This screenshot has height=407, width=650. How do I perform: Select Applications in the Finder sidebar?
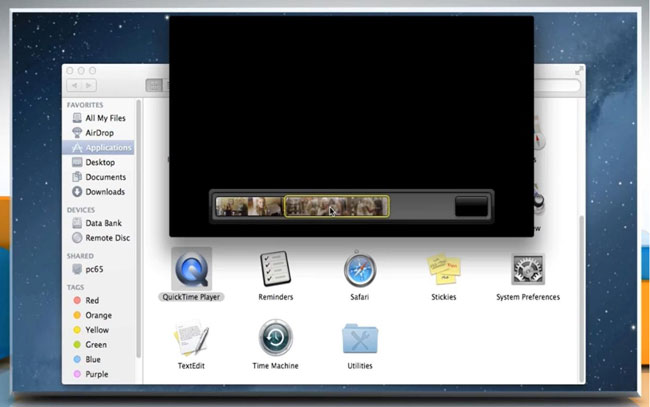(x=99, y=148)
